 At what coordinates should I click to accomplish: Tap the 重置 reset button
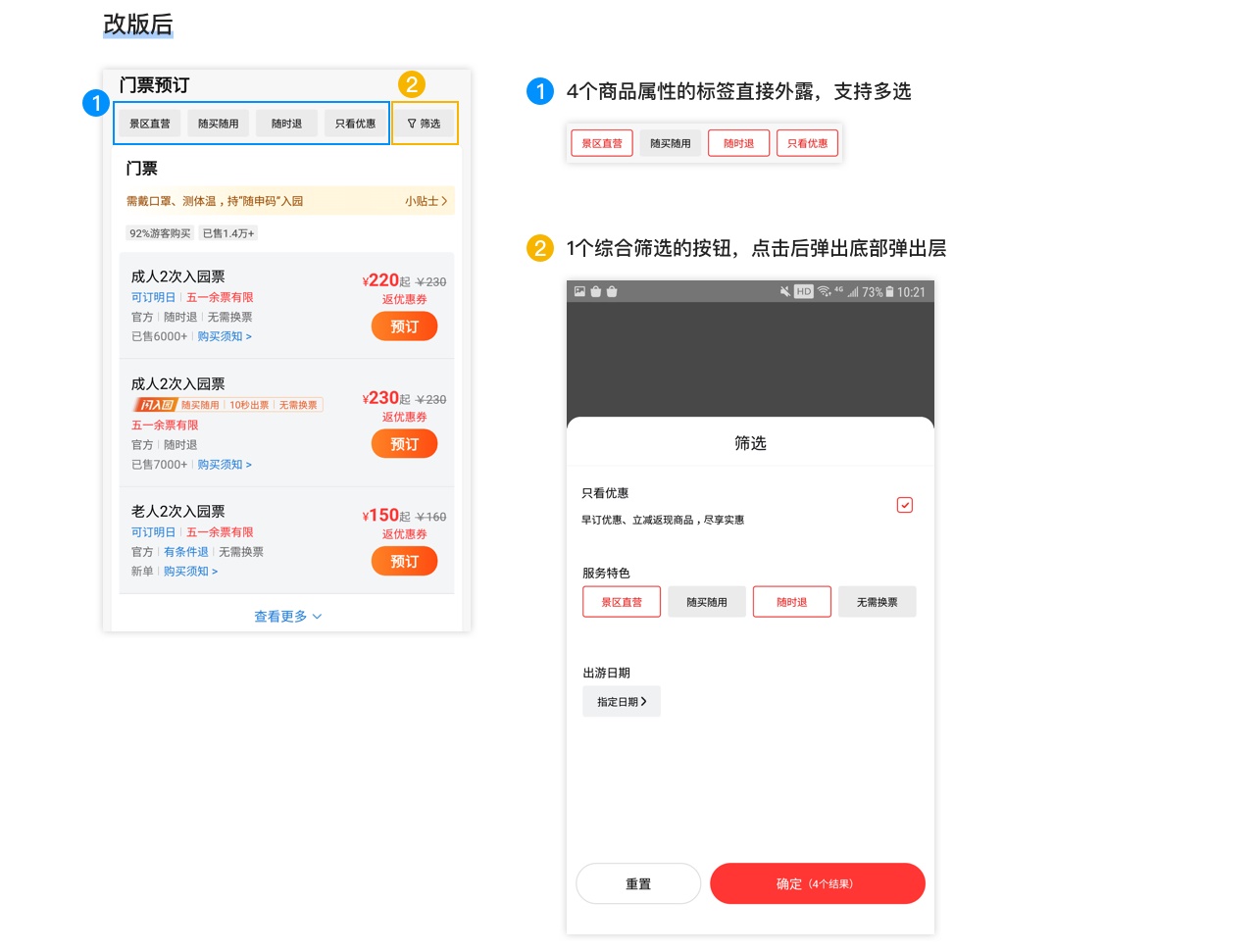pos(637,883)
